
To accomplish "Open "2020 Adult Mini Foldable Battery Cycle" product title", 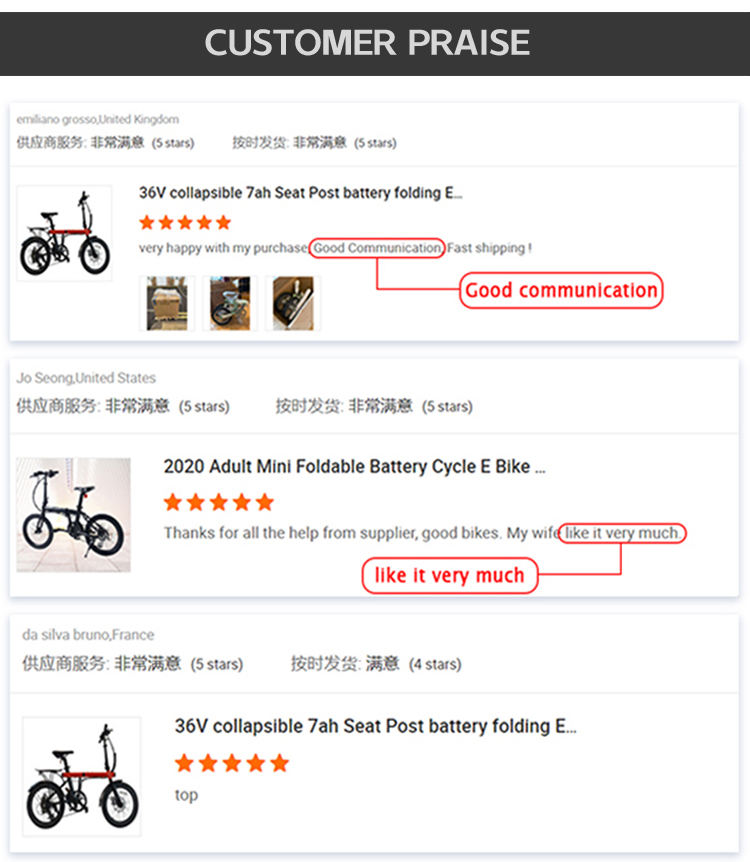I will click(x=354, y=467).
